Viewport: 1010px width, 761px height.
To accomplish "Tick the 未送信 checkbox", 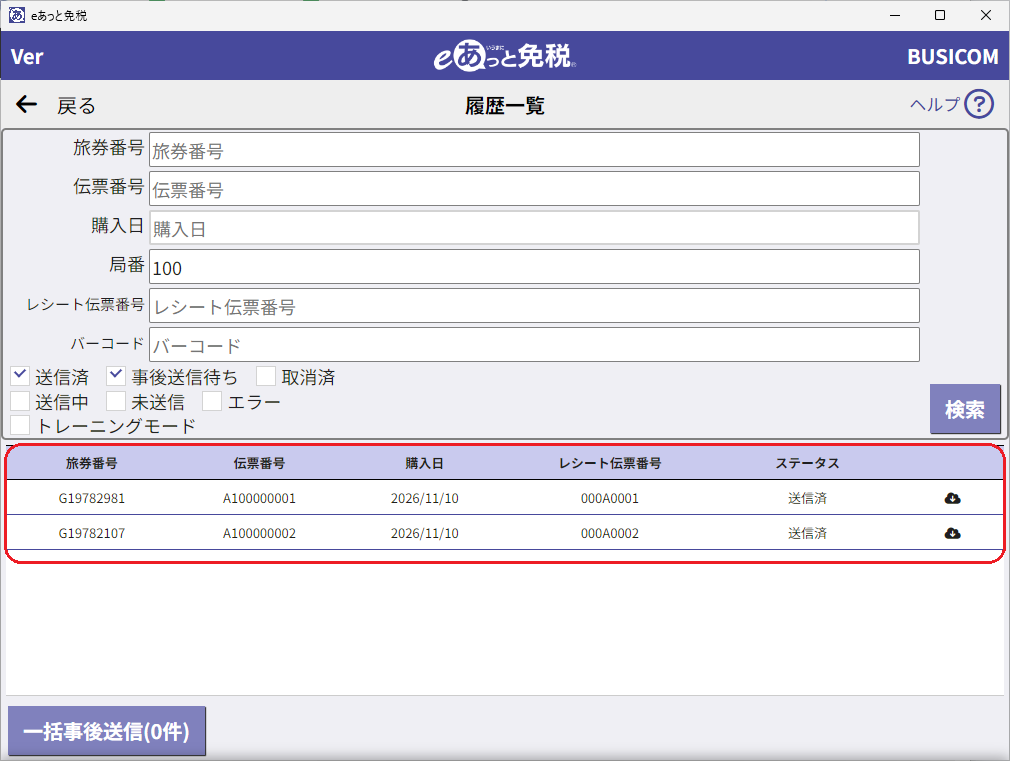I will click(116, 401).
